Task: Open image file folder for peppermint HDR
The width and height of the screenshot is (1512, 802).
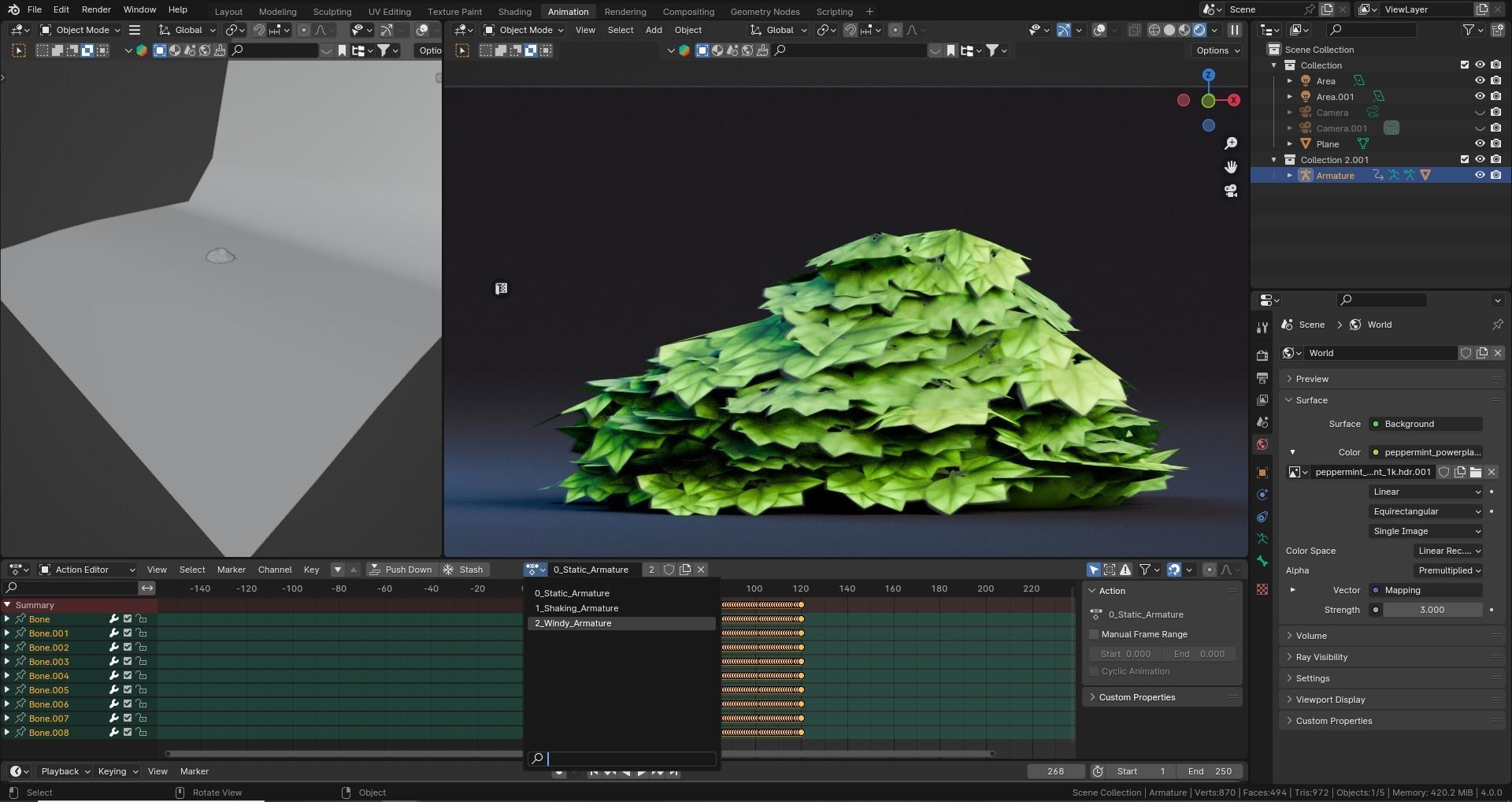Action: tap(1476, 472)
